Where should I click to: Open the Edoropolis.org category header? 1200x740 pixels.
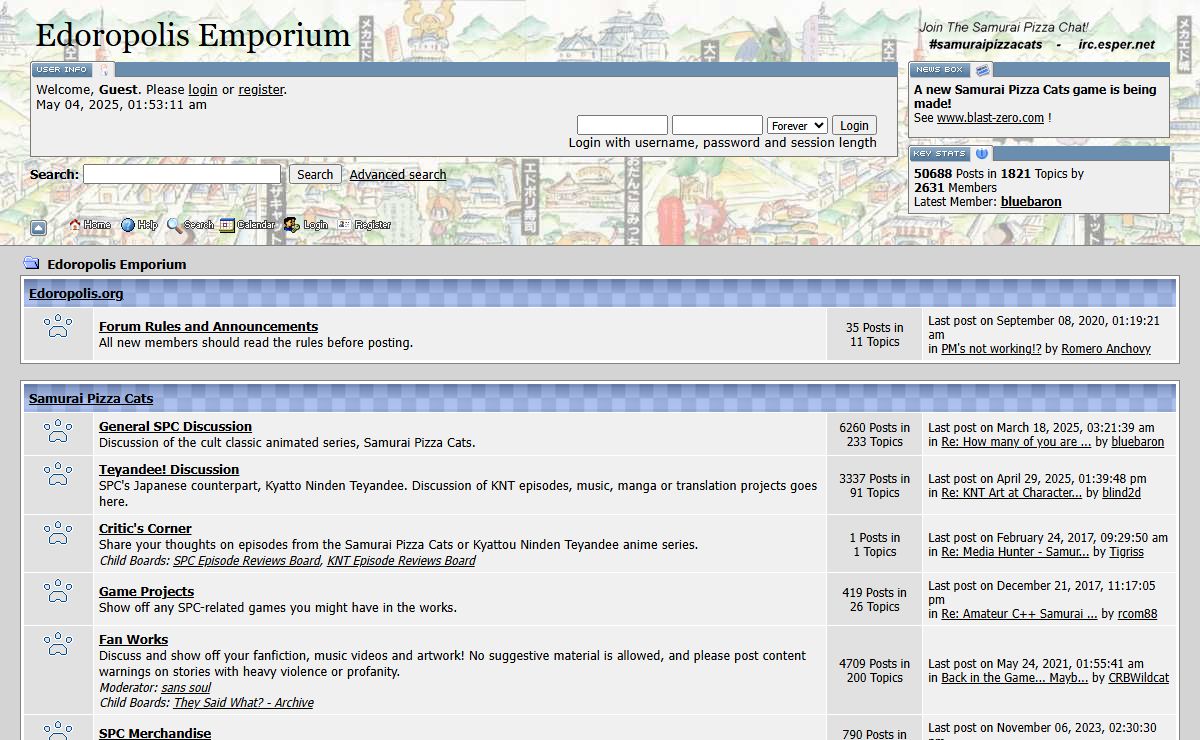tap(76, 293)
